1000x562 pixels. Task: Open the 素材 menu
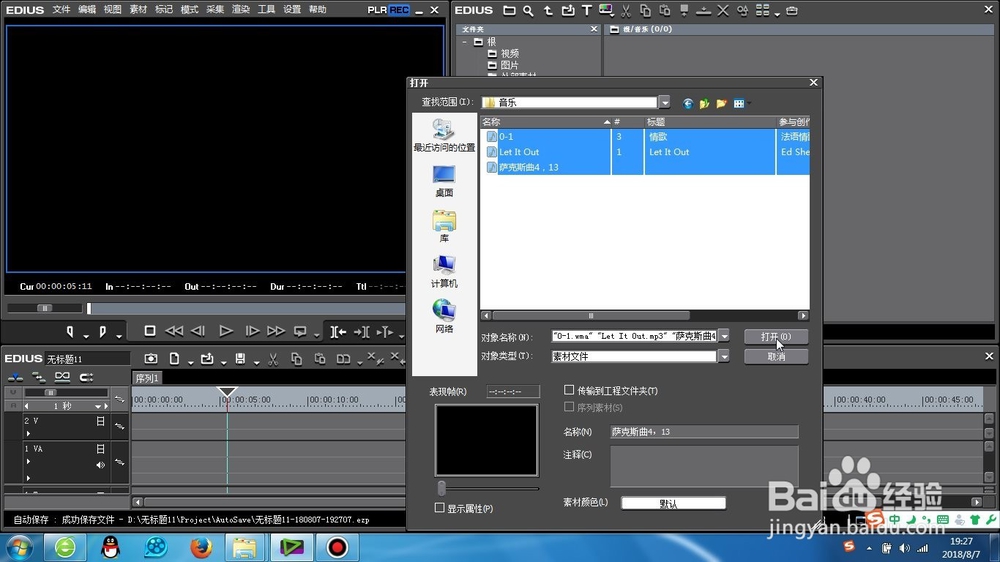(138, 10)
